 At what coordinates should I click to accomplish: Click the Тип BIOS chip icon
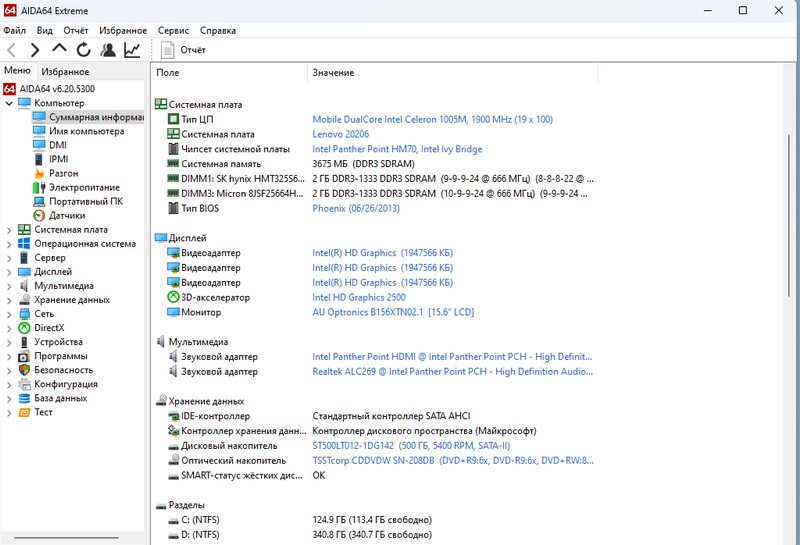click(173, 208)
